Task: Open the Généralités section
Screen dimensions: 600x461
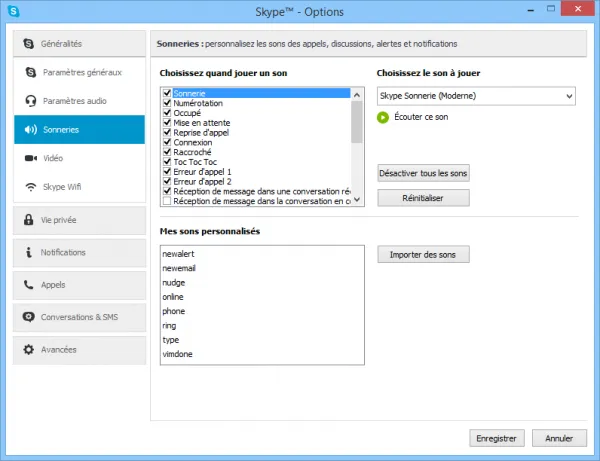Action: click(x=80, y=44)
